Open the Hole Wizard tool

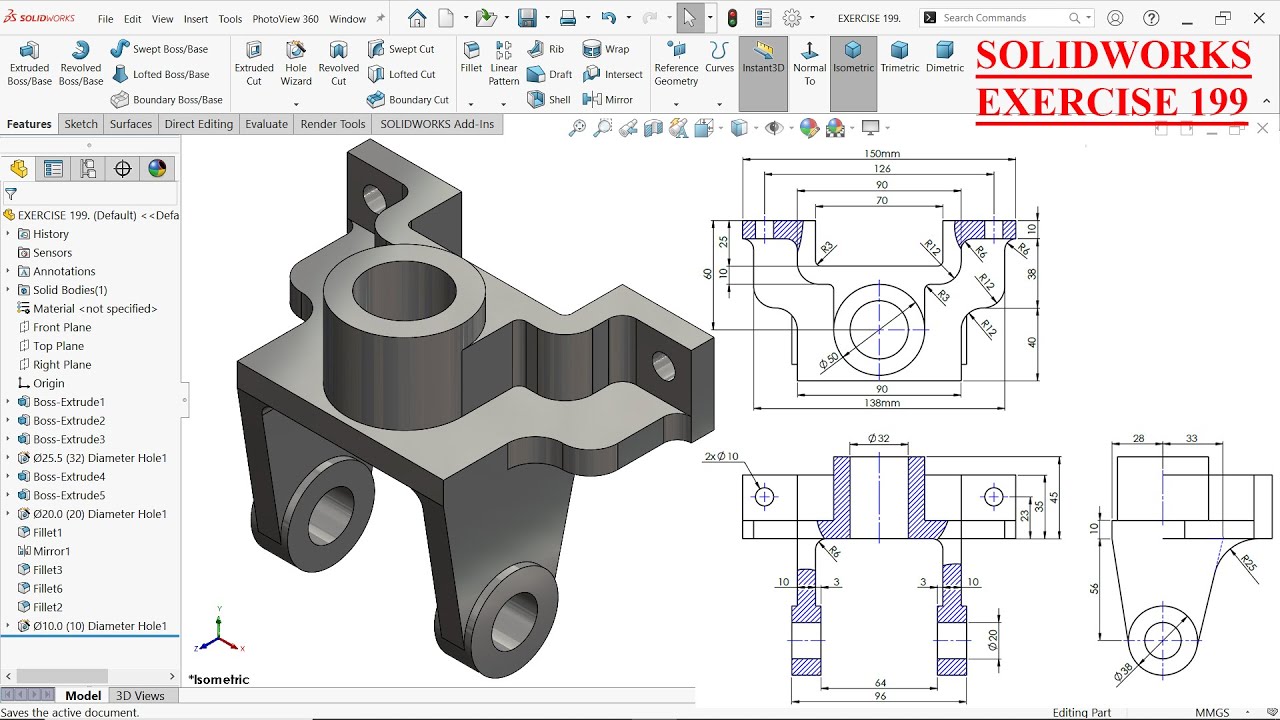[296, 64]
